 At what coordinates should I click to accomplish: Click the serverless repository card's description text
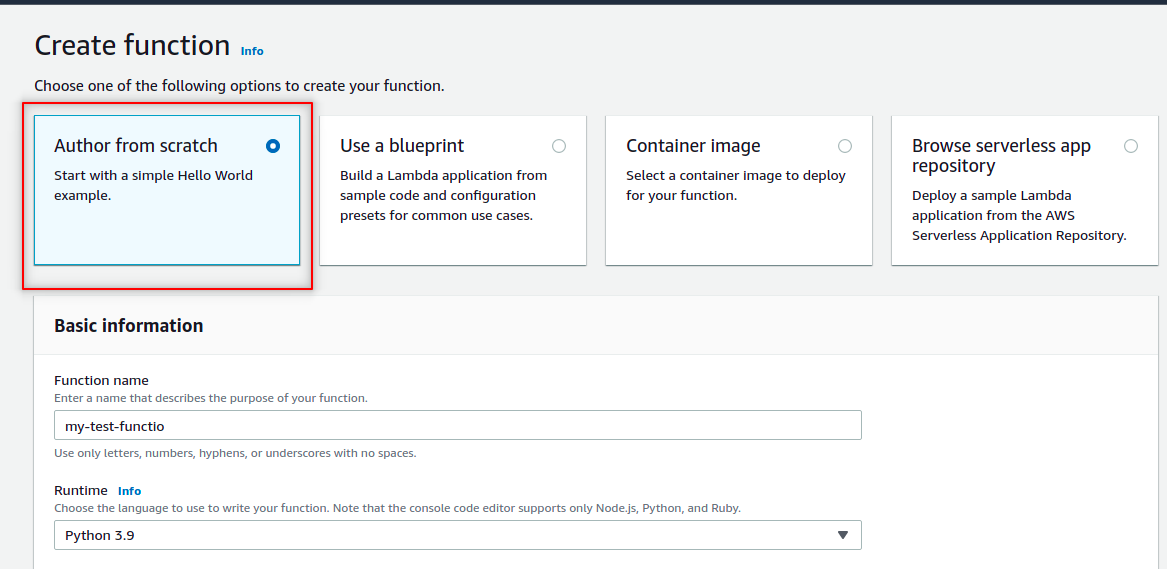(x=1018, y=215)
